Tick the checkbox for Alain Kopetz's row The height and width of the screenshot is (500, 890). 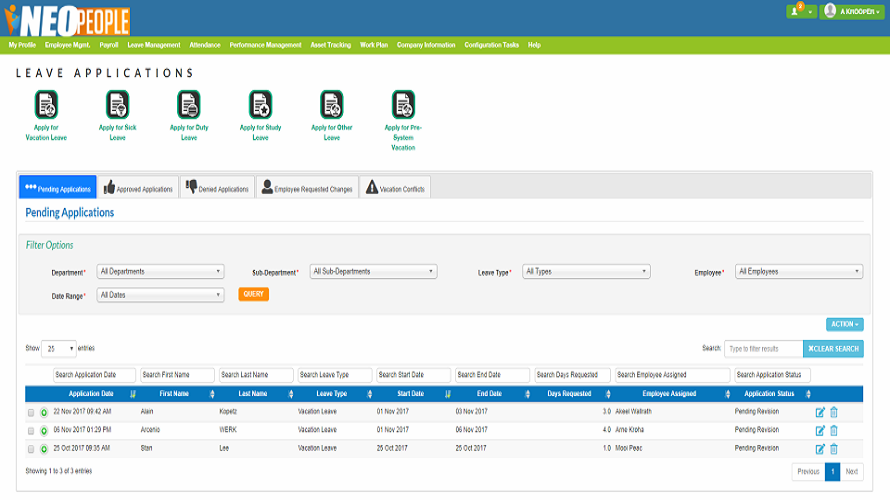(31, 412)
